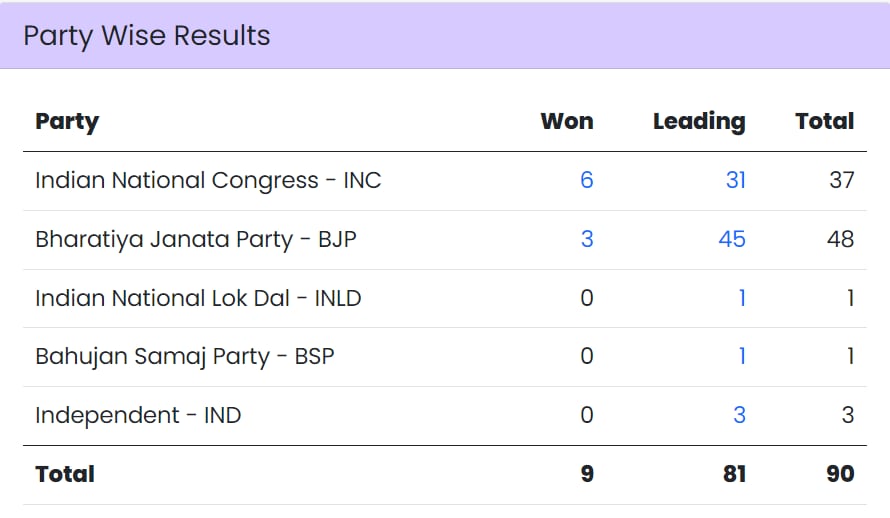Image resolution: width=890 pixels, height=518 pixels.
Task: Select the Indian National Congress row name
Action: point(208,181)
